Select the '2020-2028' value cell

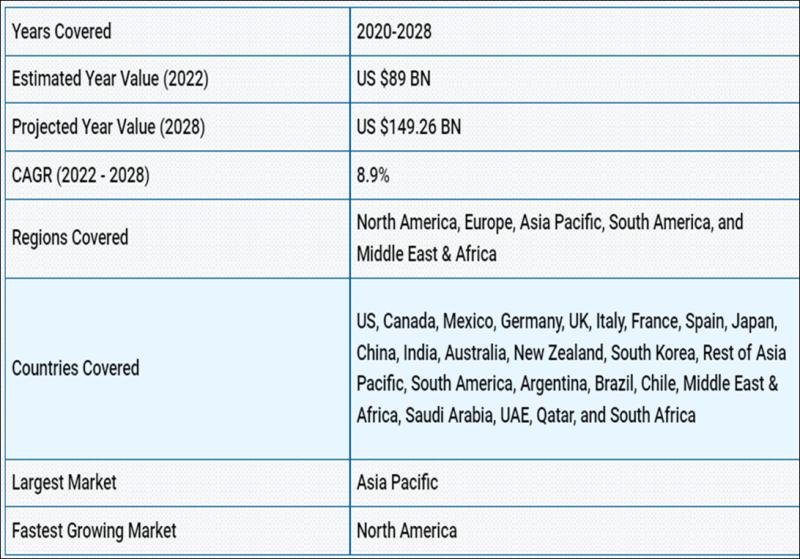[x=394, y=32]
